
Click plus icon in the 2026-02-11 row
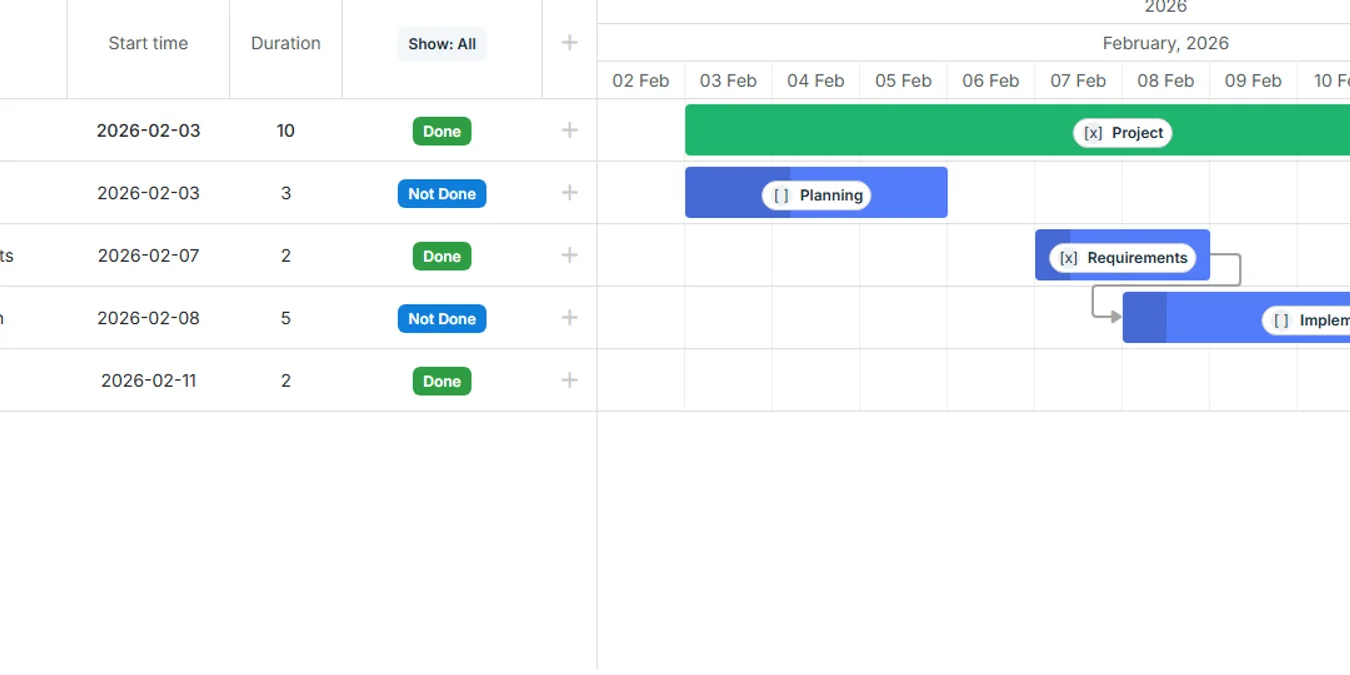click(569, 380)
